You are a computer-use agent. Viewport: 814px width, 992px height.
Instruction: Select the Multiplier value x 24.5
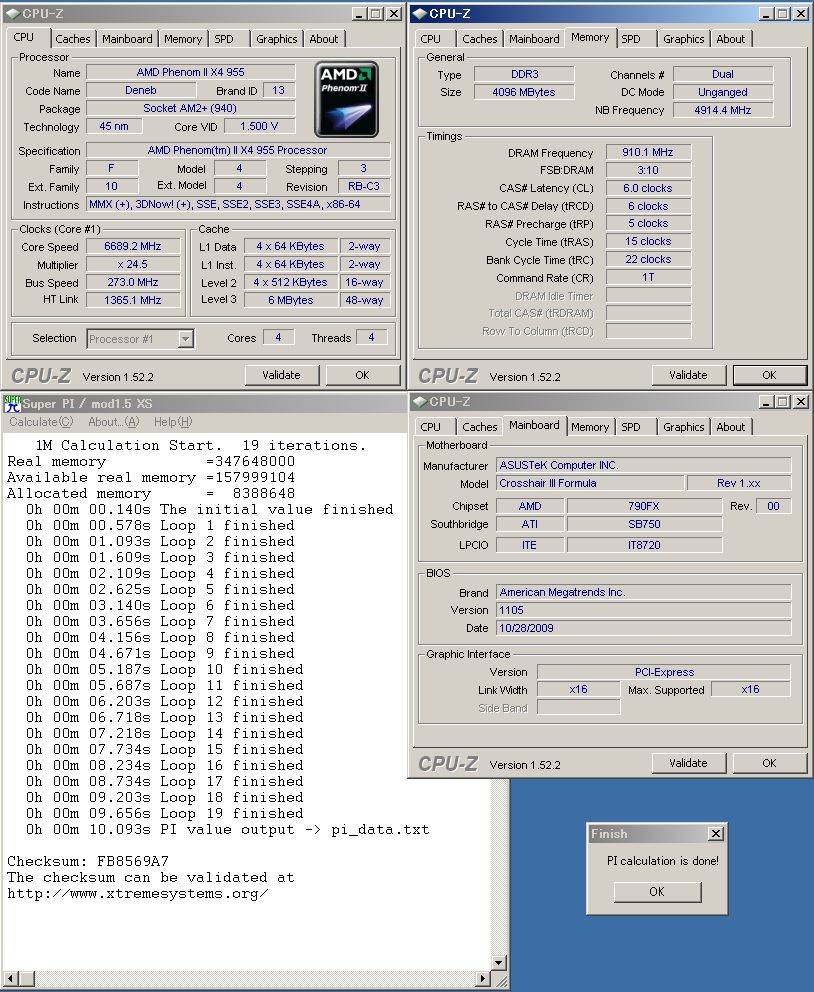133,264
